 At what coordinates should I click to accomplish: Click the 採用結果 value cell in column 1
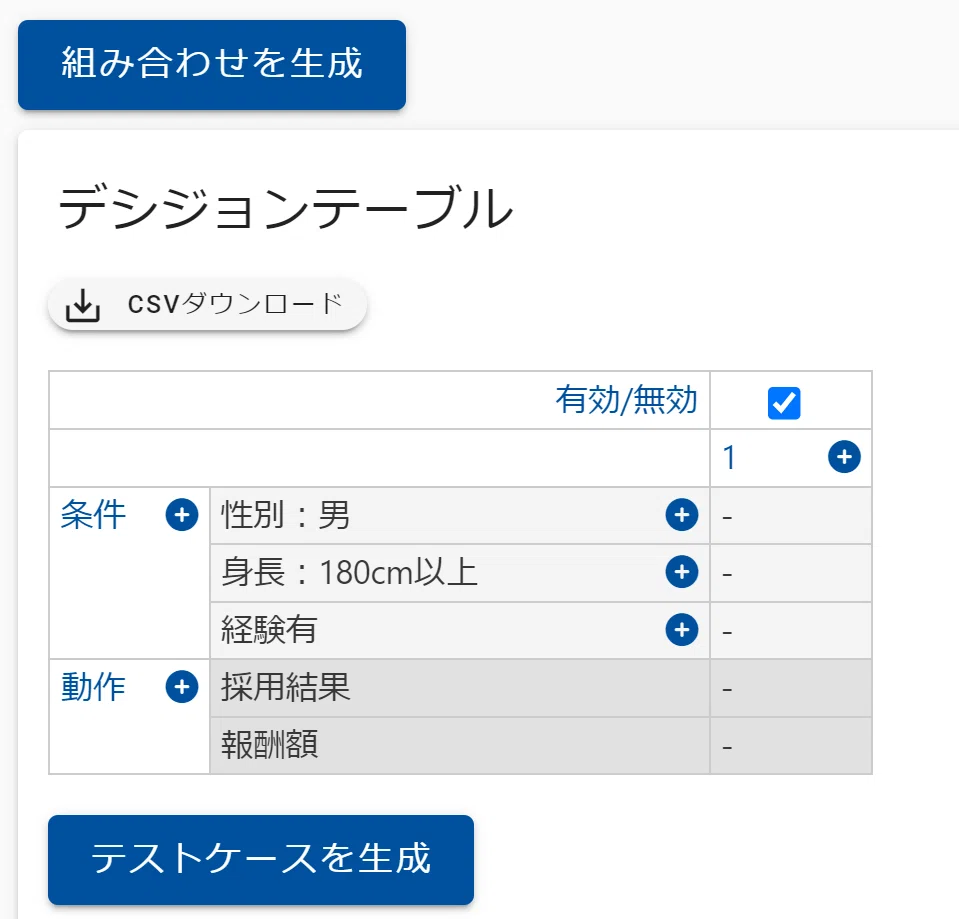[791, 688]
